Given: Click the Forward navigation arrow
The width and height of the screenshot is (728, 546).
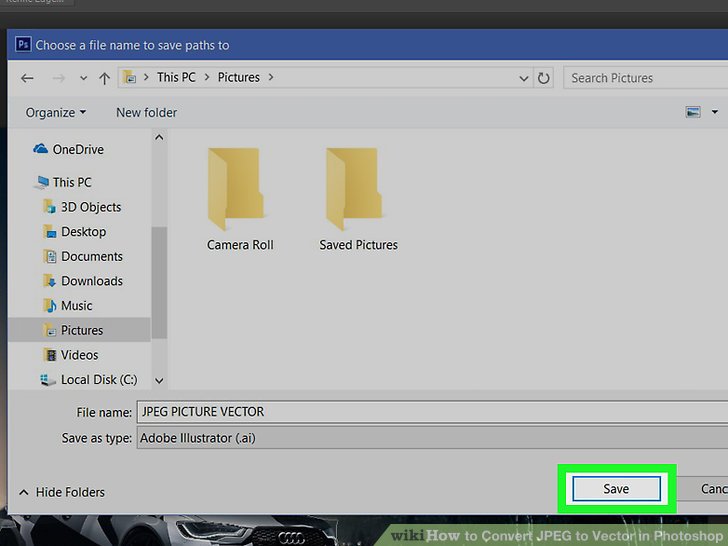Looking at the screenshot, I should (58, 78).
